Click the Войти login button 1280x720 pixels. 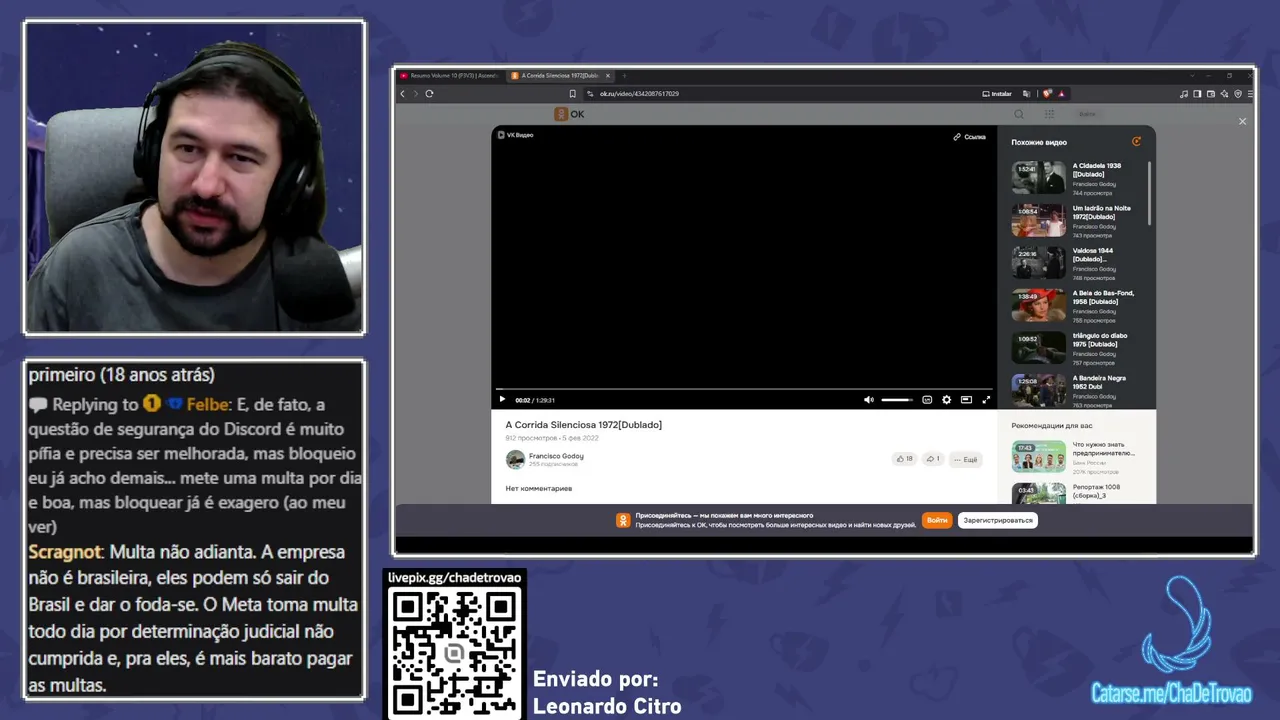(x=937, y=520)
